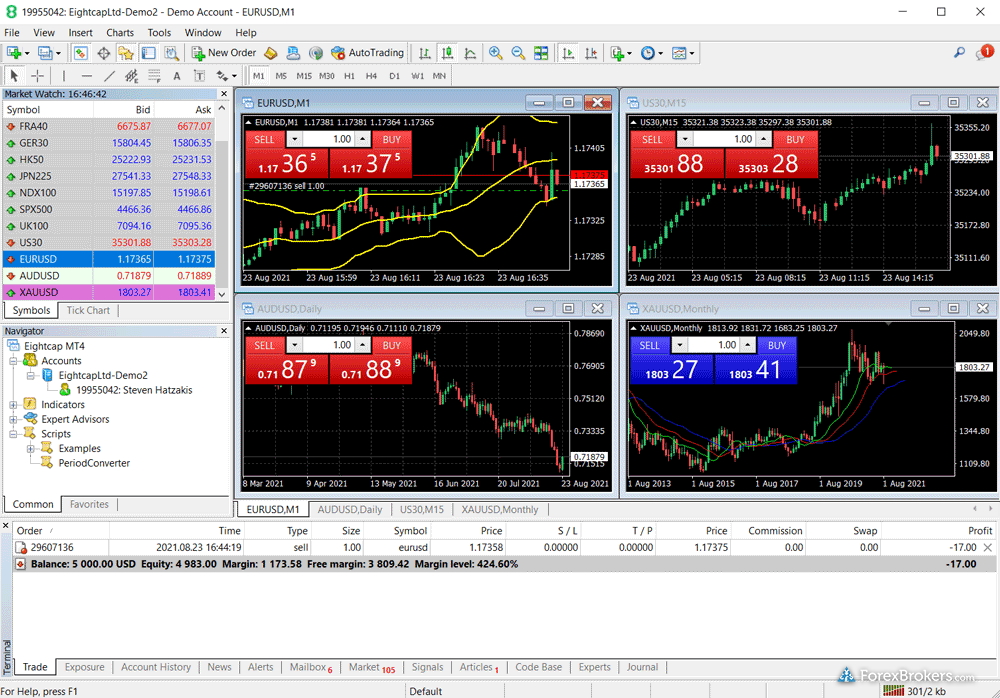Expand the Expert Advisors tree node
This screenshot has height=698, width=1000.
click(x=14, y=419)
